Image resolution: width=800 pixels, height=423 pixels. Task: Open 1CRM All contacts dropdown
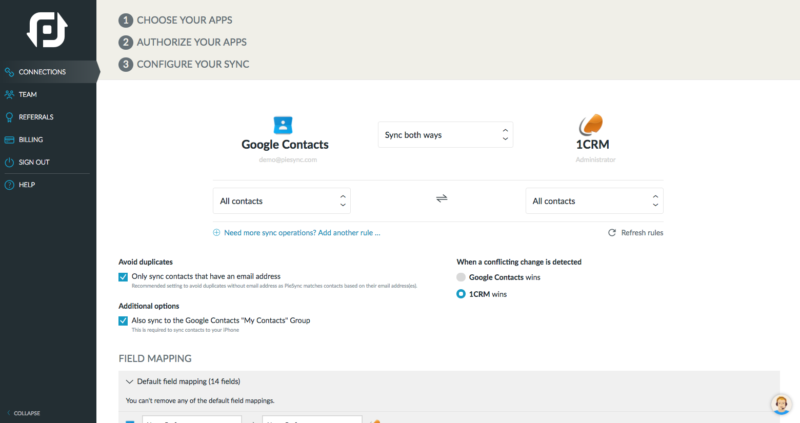click(594, 200)
